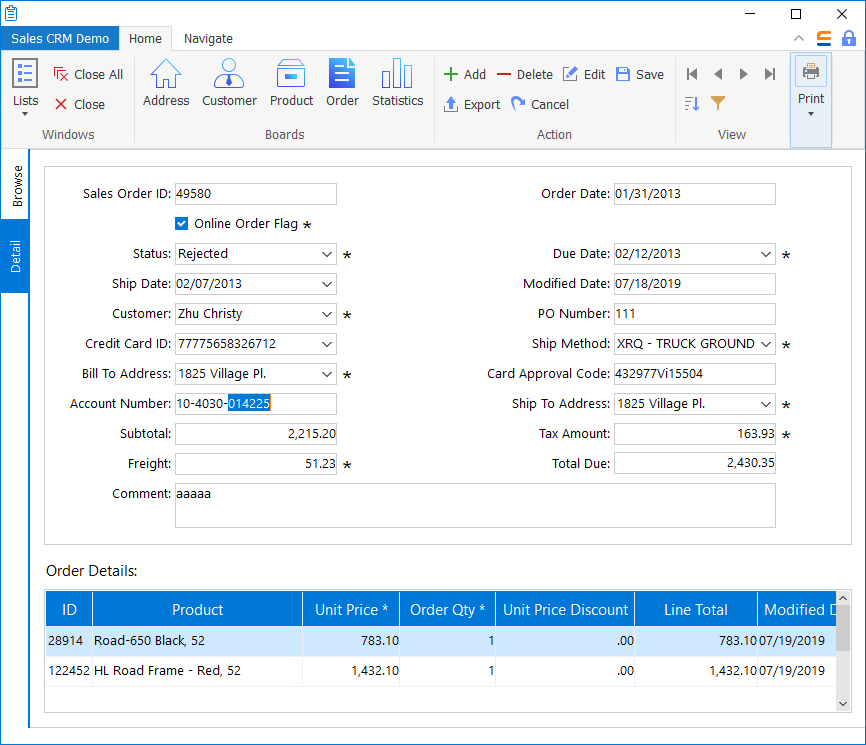This screenshot has height=745, width=866.
Task: Switch to the Navigate ribbon tab
Action: pyautogui.click(x=208, y=39)
